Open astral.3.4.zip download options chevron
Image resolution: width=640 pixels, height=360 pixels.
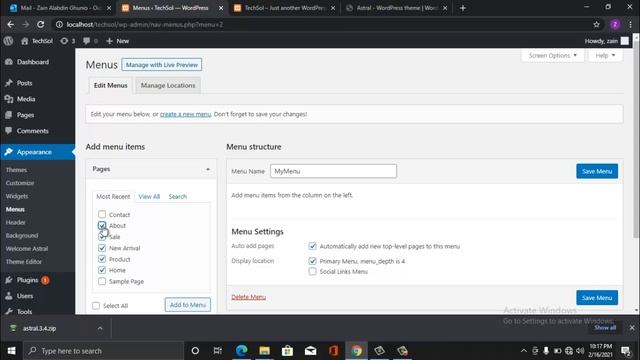click(x=100, y=328)
